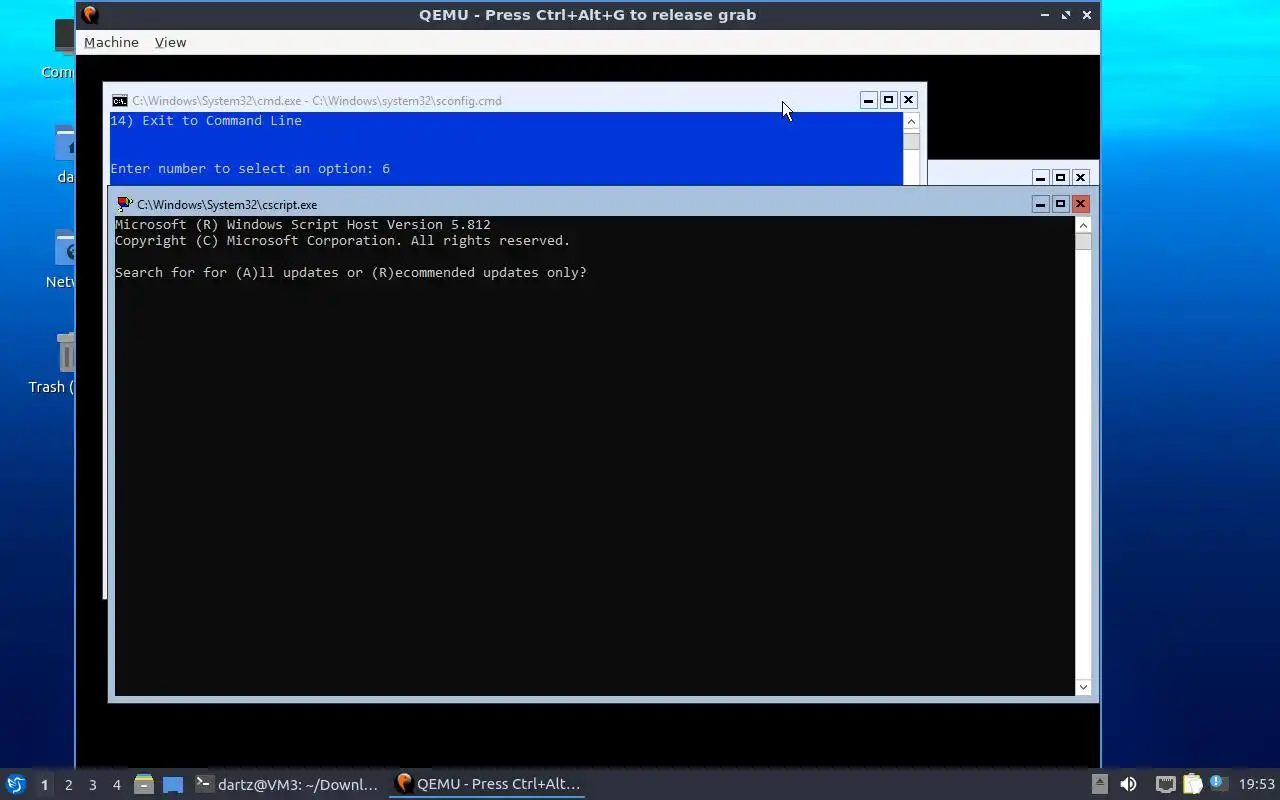Viewport: 1280px width, 800px height.
Task: Click the cmd.exe window title icon
Action: 119,100
